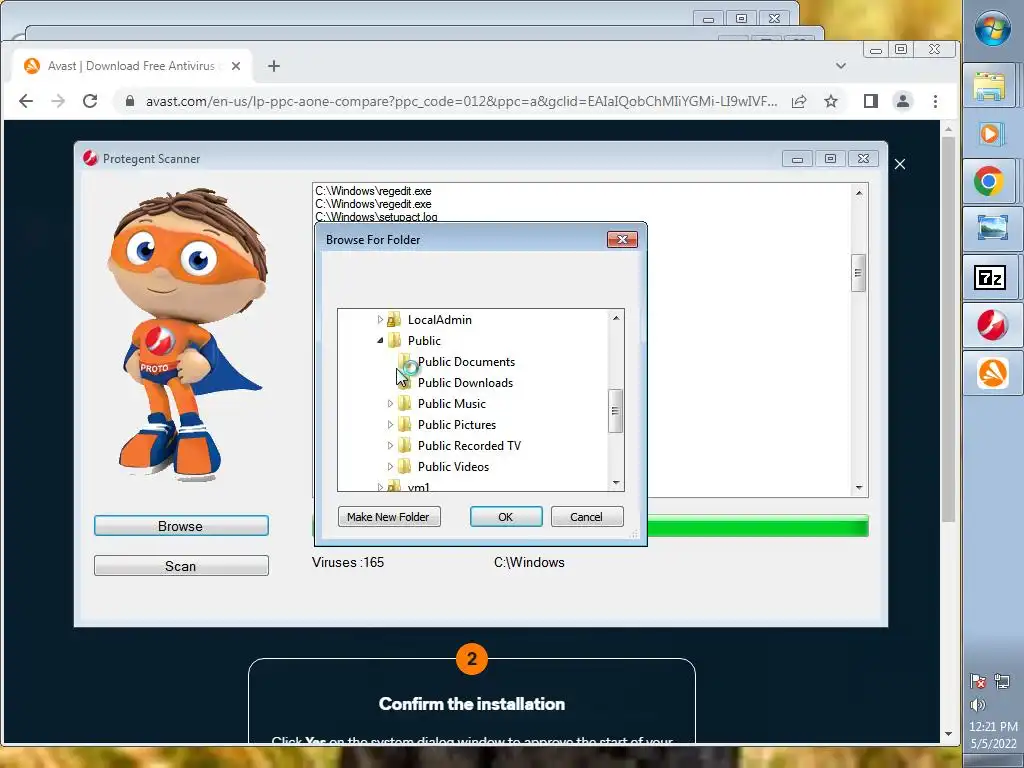Click Chrome taskbar icon
Image resolution: width=1024 pixels, height=768 pixels.
pos(989,182)
